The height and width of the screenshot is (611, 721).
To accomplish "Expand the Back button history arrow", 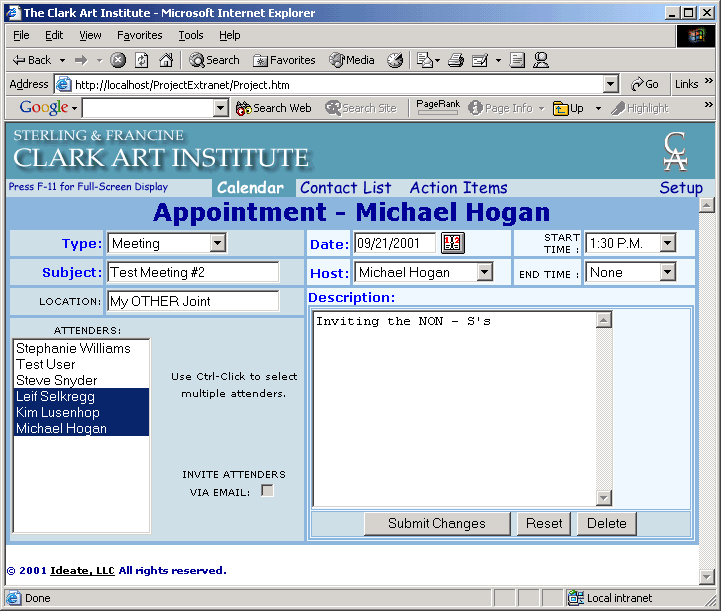I will (x=63, y=60).
